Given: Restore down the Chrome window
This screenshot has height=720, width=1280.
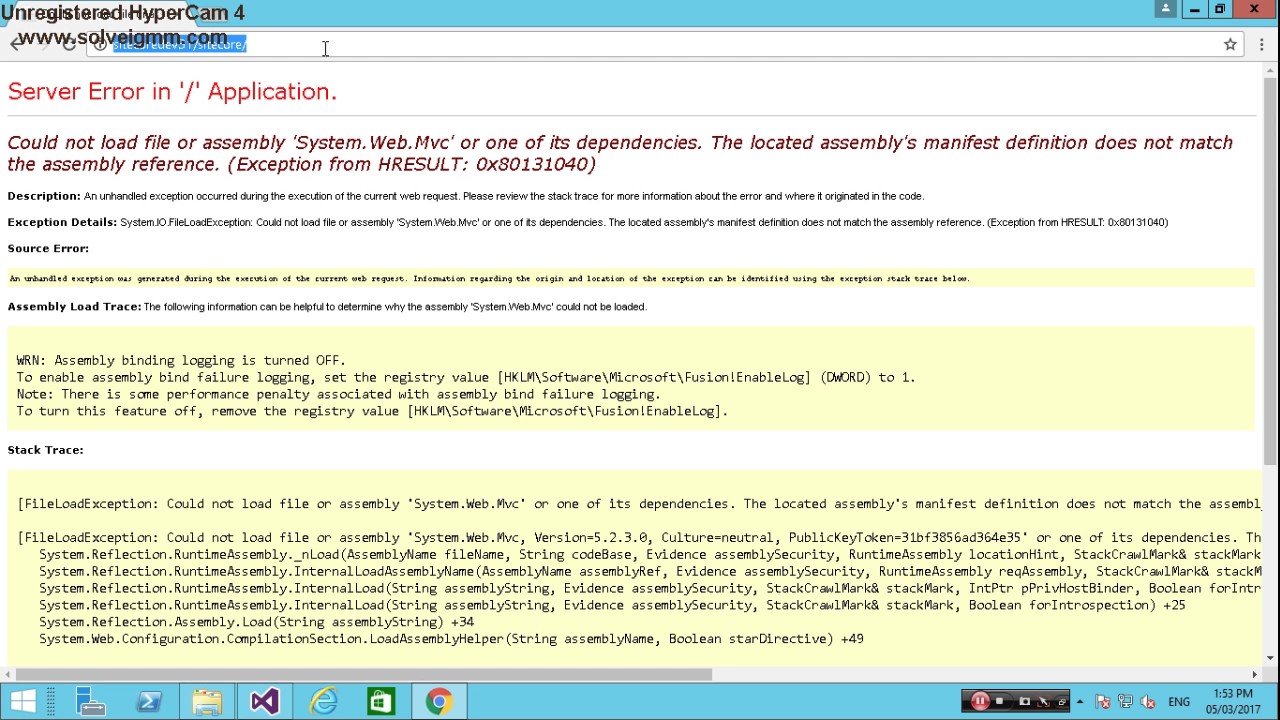Looking at the screenshot, I should point(1220,9).
